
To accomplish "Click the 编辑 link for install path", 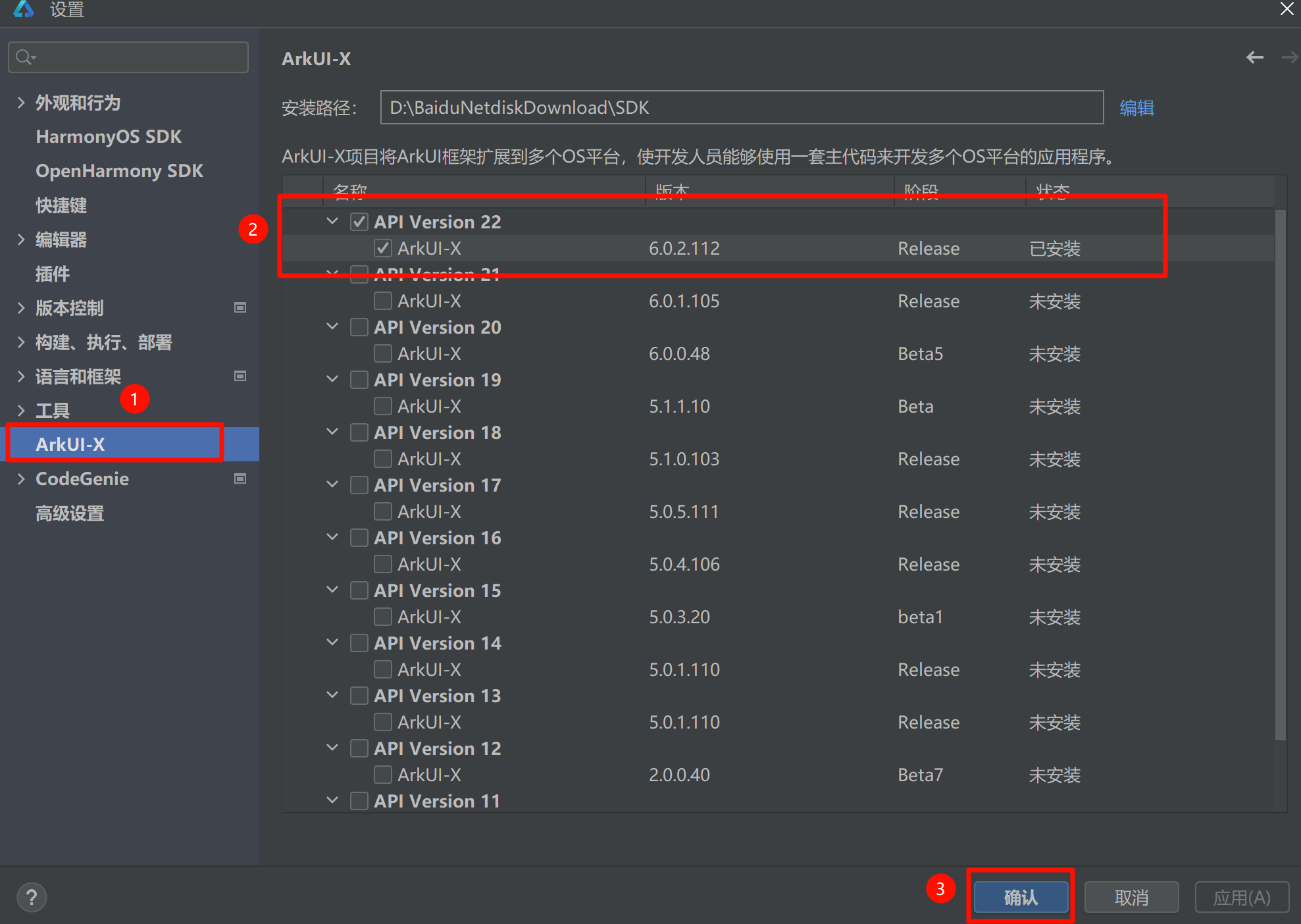I will pyautogui.click(x=1136, y=107).
